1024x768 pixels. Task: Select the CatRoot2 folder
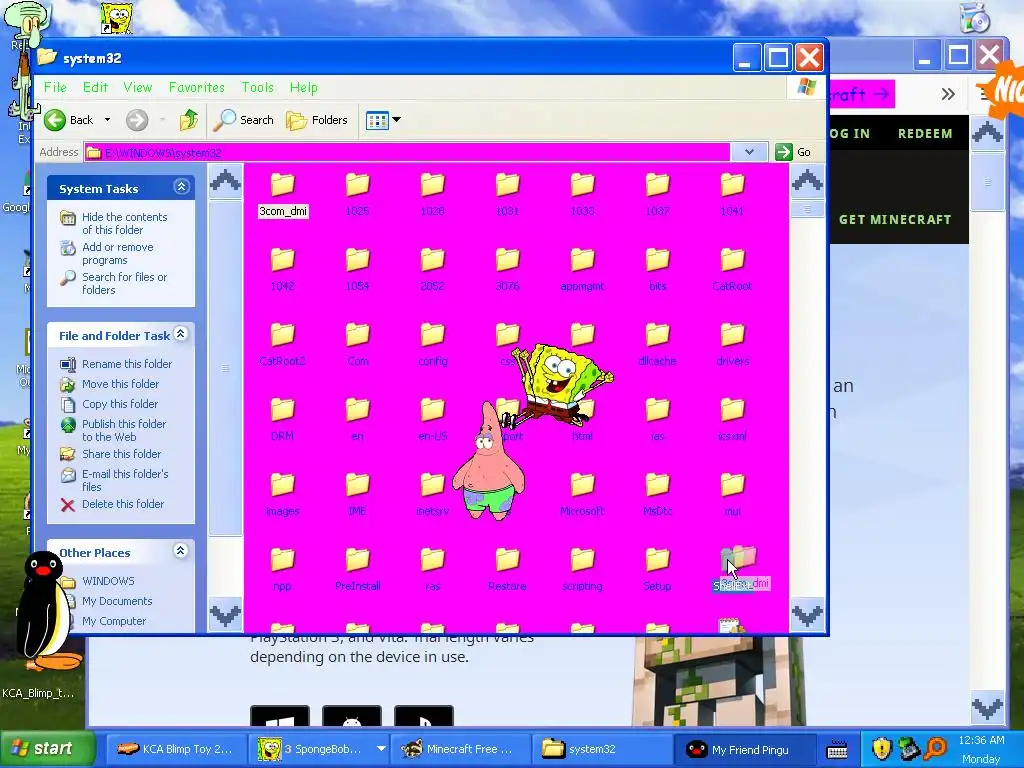pos(283,344)
